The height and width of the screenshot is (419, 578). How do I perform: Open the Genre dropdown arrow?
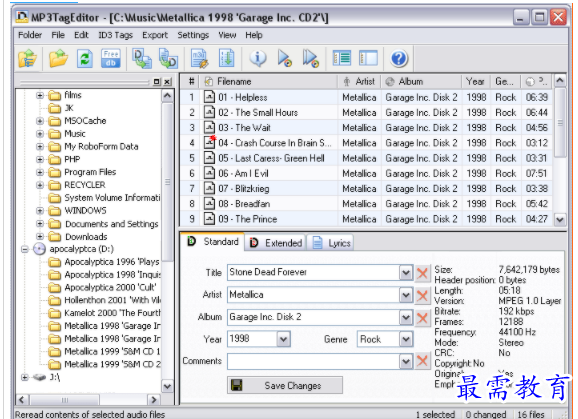406,339
